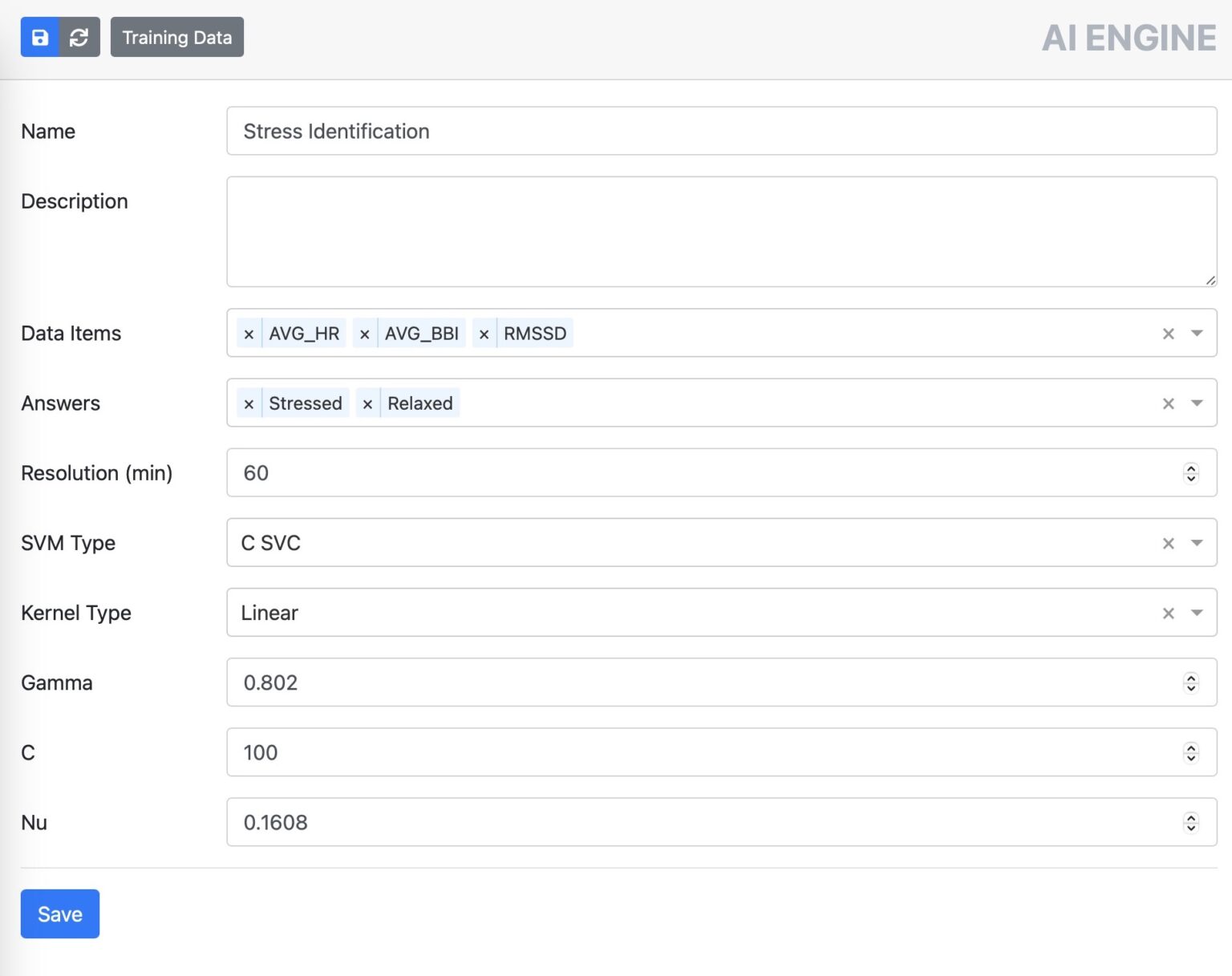Screen dimensions: 1232x976
Task: Expand the SVM Type options
Action: [1197, 543]
